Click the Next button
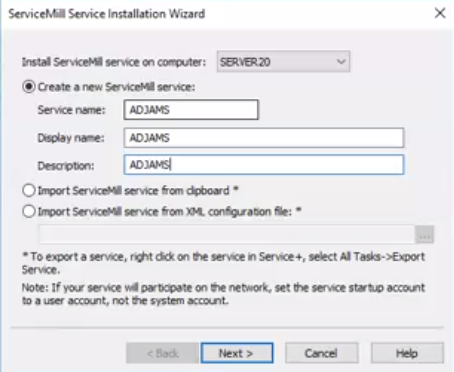Screen dimensions: 454x372 coord(237,353)
